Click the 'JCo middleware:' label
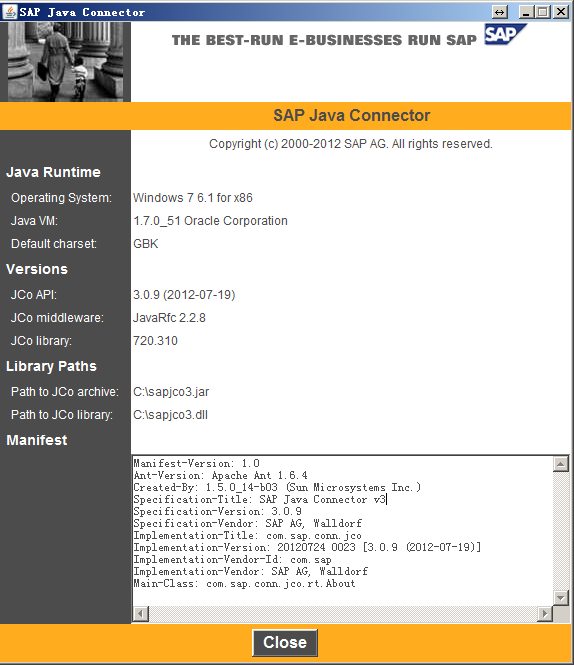 (57, 318)
